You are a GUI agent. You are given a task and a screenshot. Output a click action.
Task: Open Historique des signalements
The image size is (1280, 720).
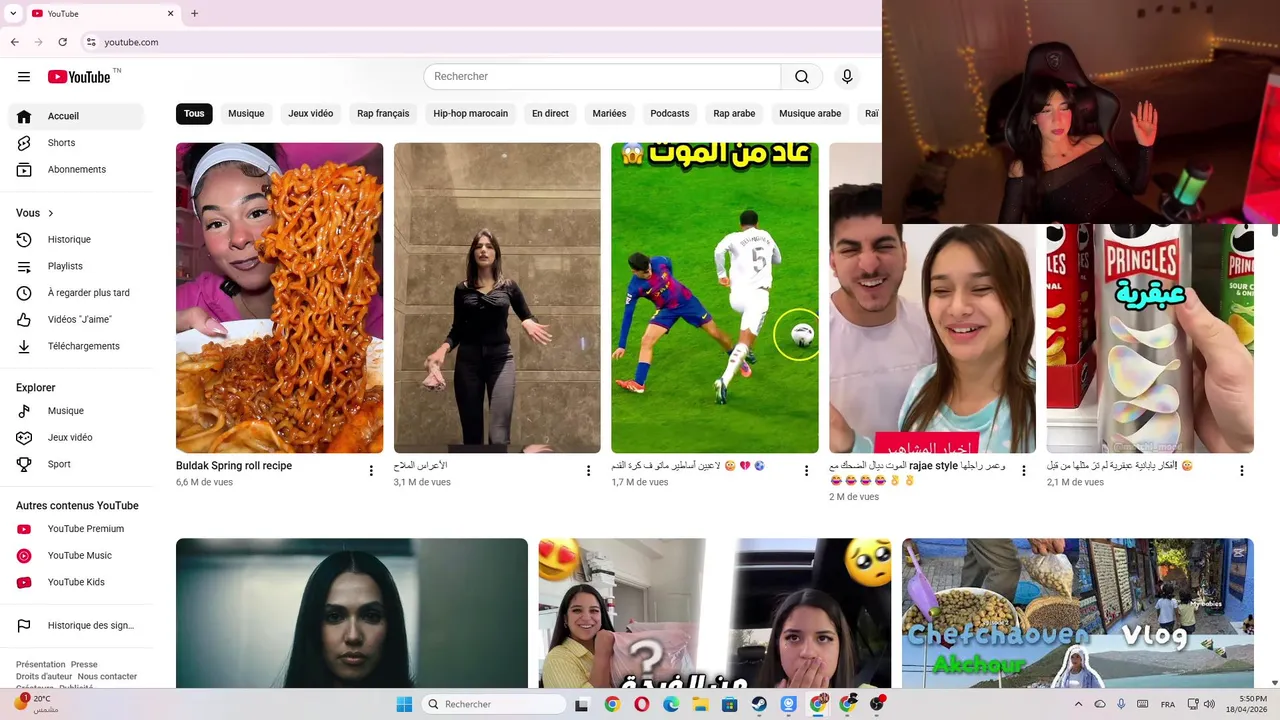coord(76,626)
